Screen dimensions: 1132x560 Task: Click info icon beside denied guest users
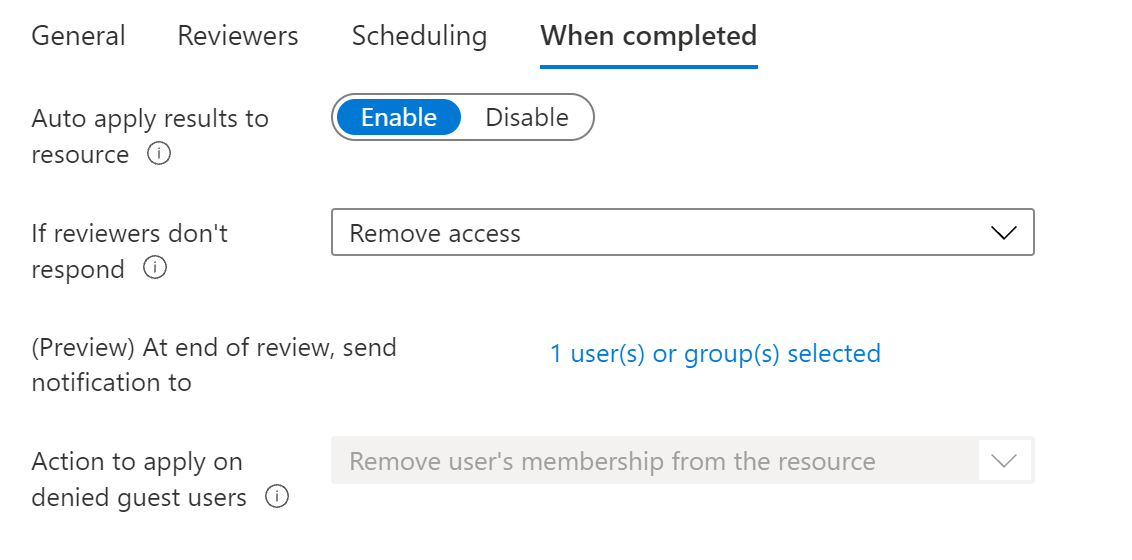(x=277, y=497)
